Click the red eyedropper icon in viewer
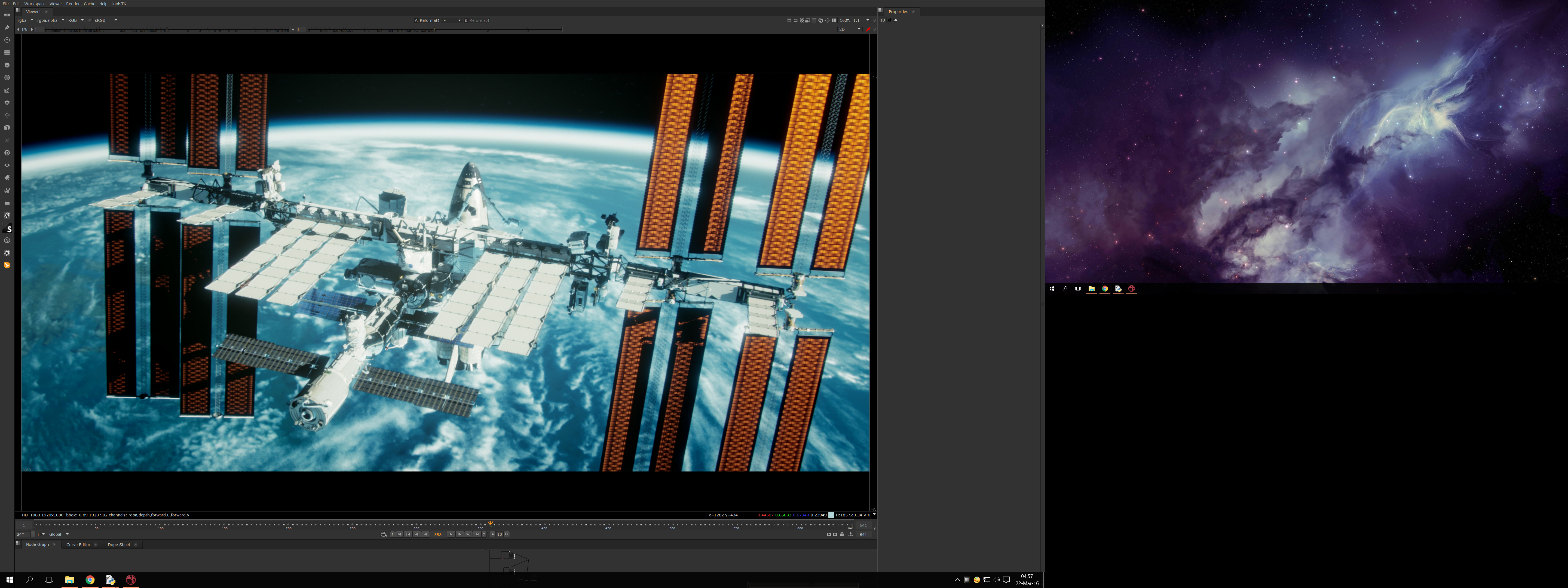Image resolution: width=1568 pixels, height=588 pixels. tap(868, 29)
